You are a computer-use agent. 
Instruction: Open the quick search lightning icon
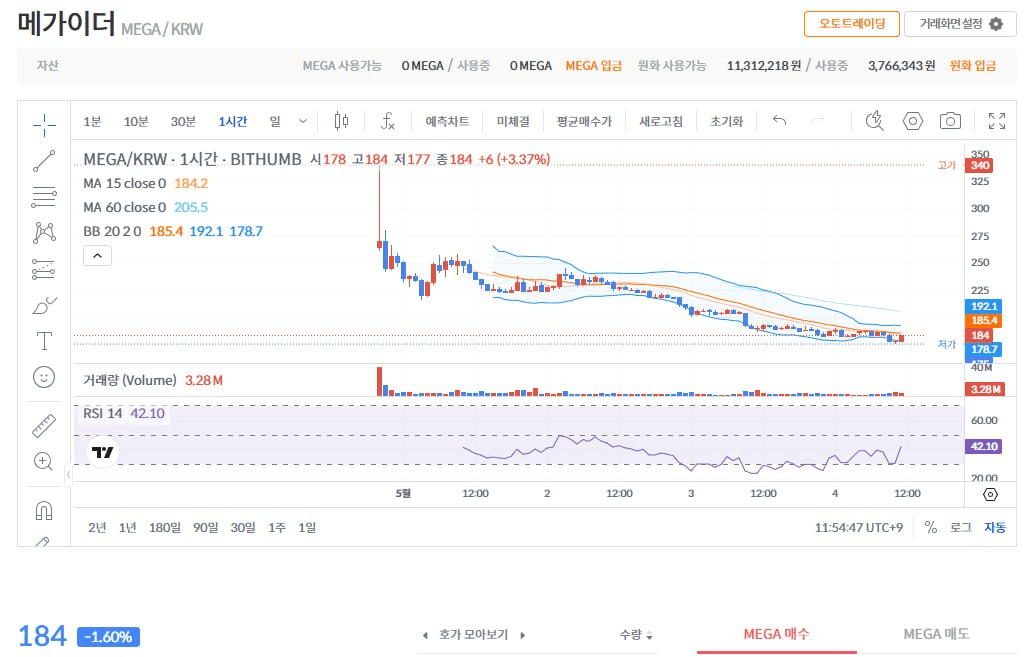875,121
